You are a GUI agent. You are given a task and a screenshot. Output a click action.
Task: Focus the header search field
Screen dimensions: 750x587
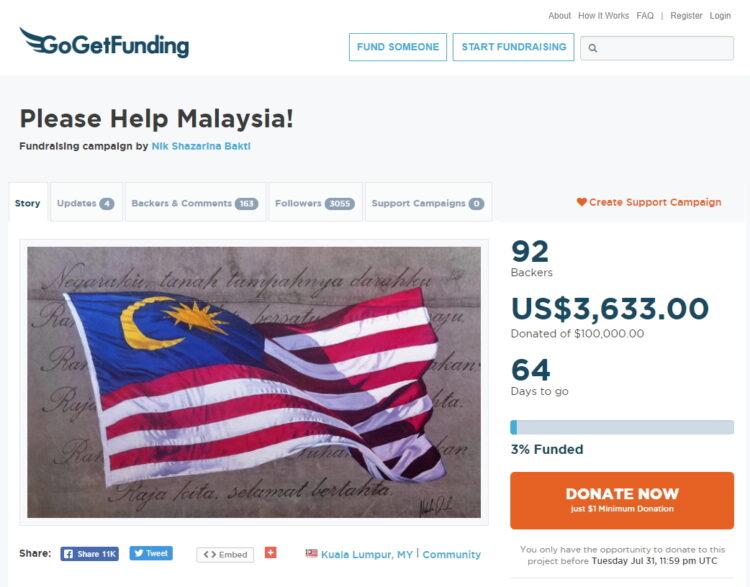coord(657,48)
